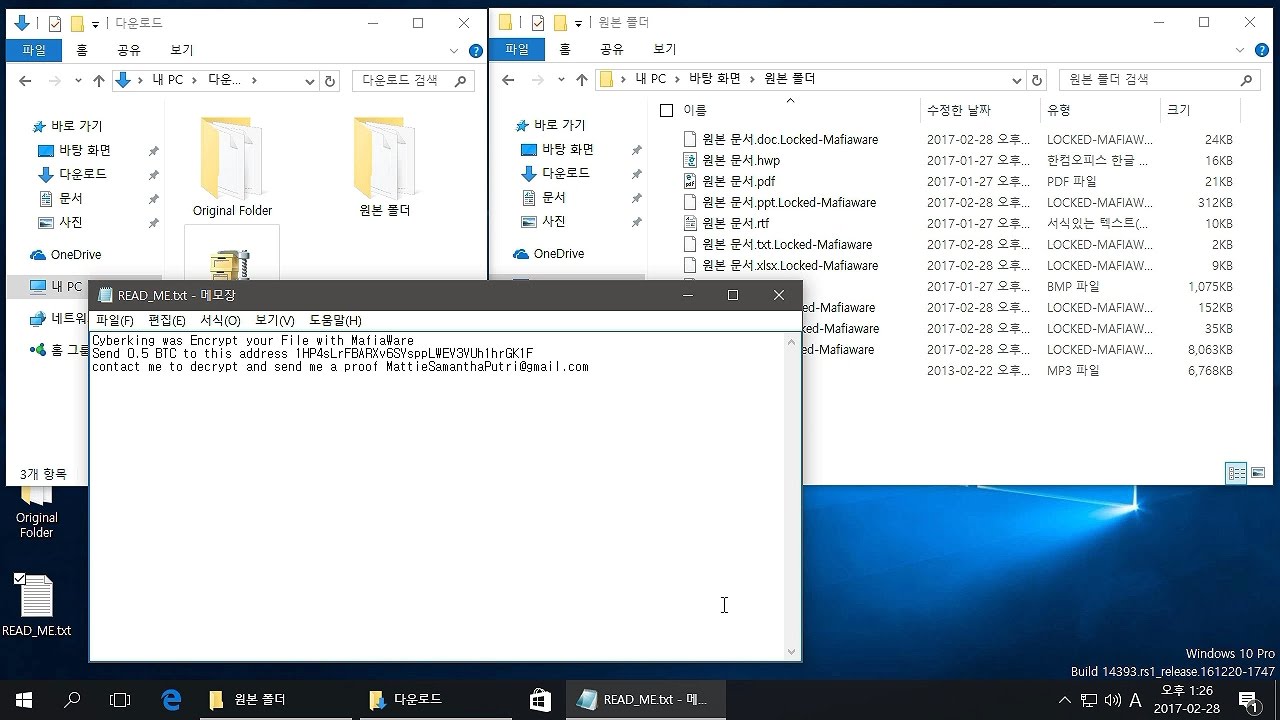Open the Windows Store taskbar icon
Image resolution: width=1280 pixels, height=720 pixels.
[x=541, y=700]
